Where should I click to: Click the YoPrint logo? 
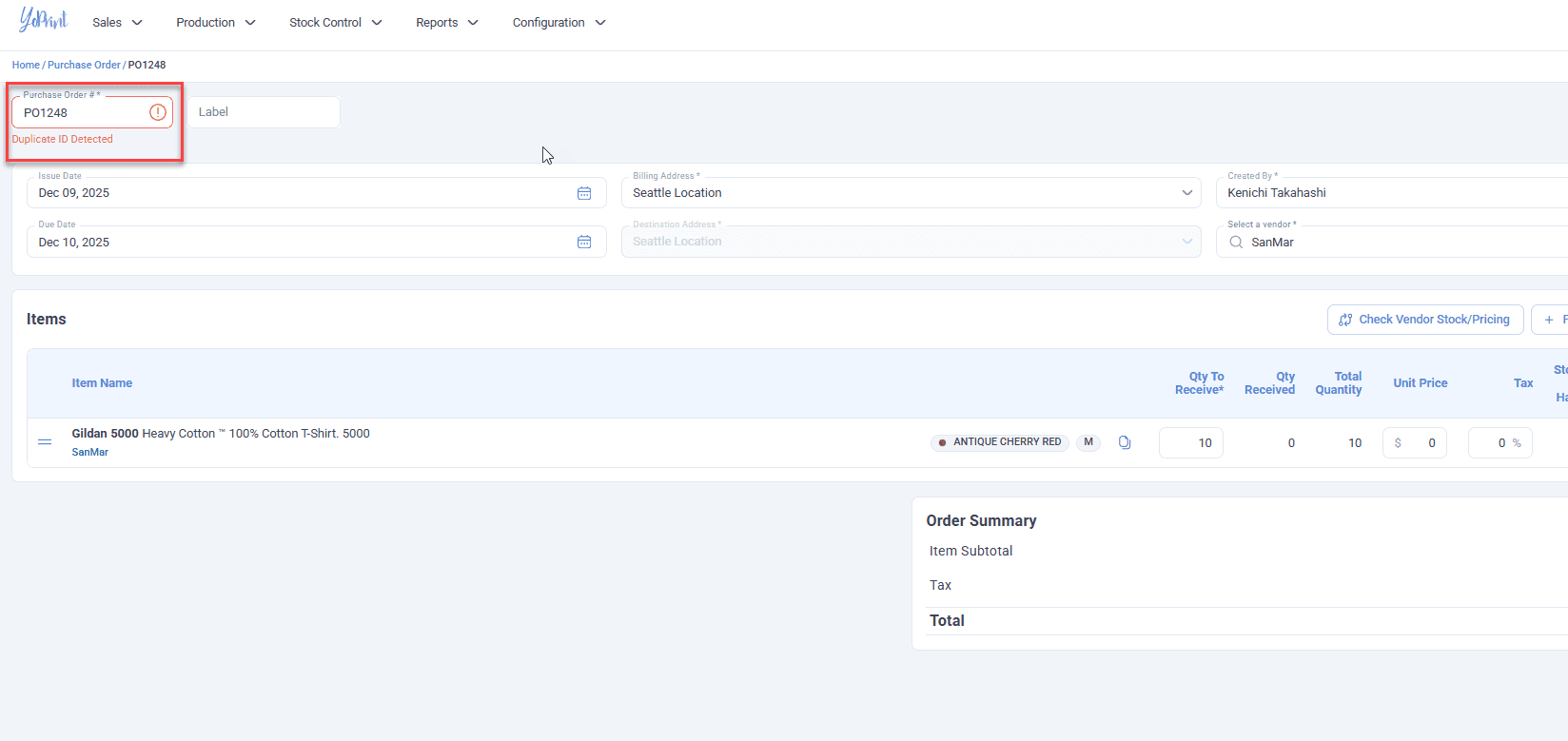click(x=43, y=21)
